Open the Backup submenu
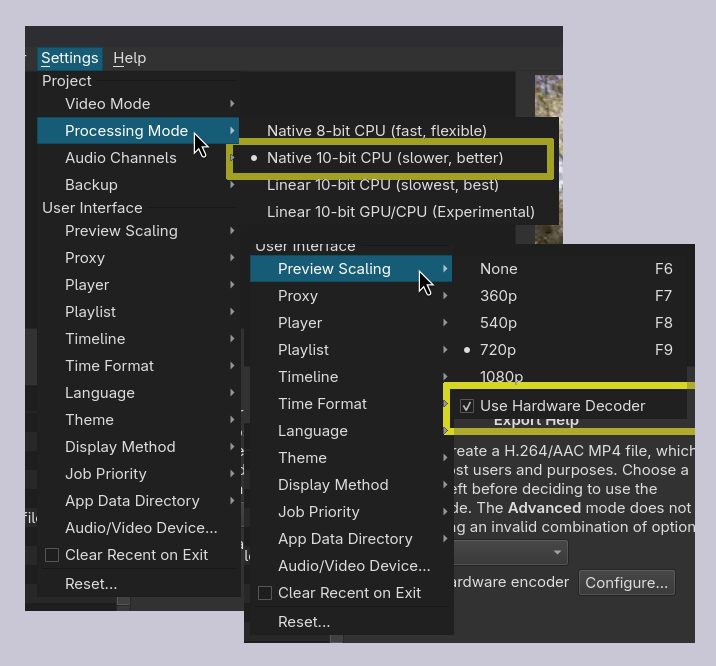This screenshot has width=716, height=666. tap(91, 185)
